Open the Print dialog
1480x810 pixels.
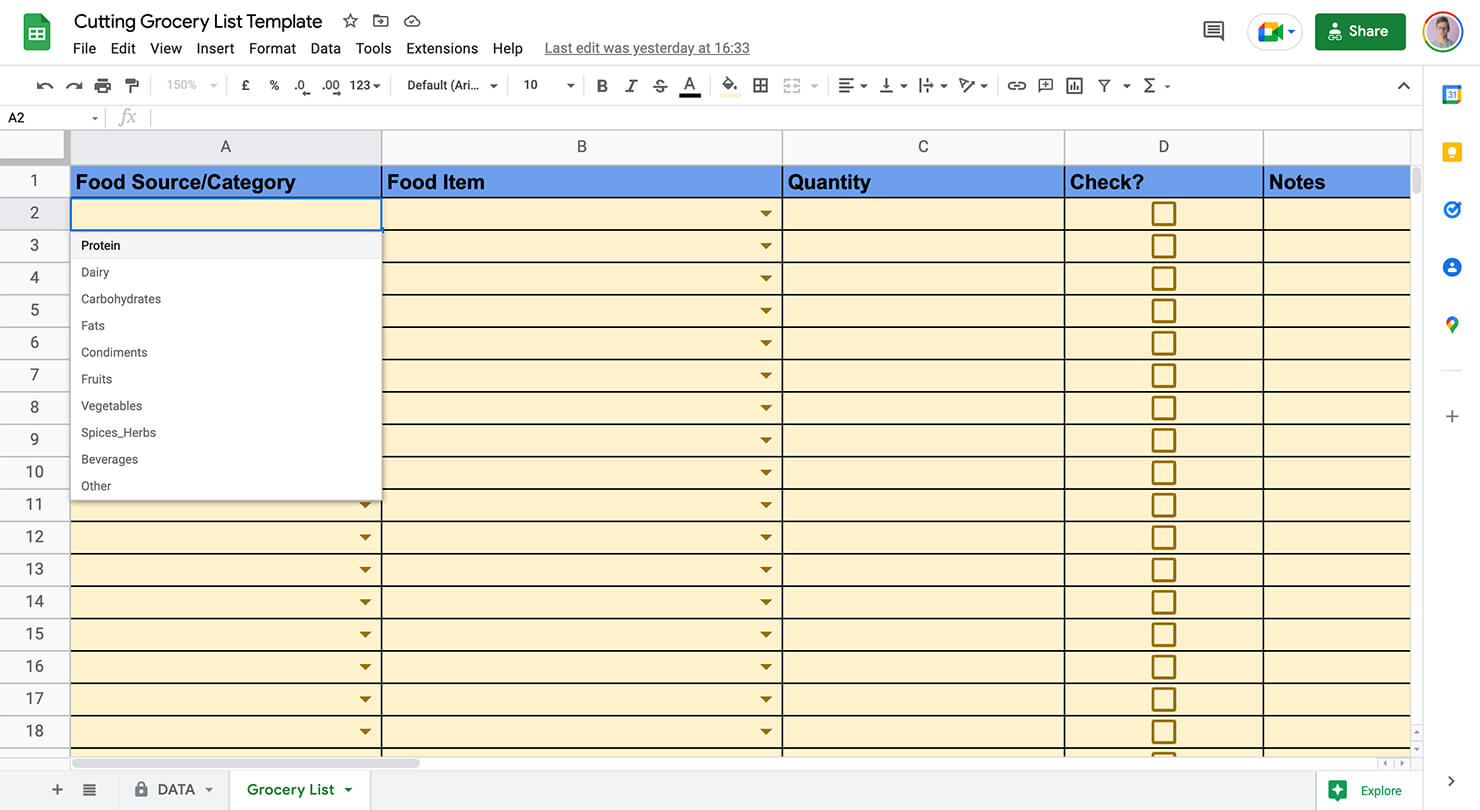[x=102, y=85]
